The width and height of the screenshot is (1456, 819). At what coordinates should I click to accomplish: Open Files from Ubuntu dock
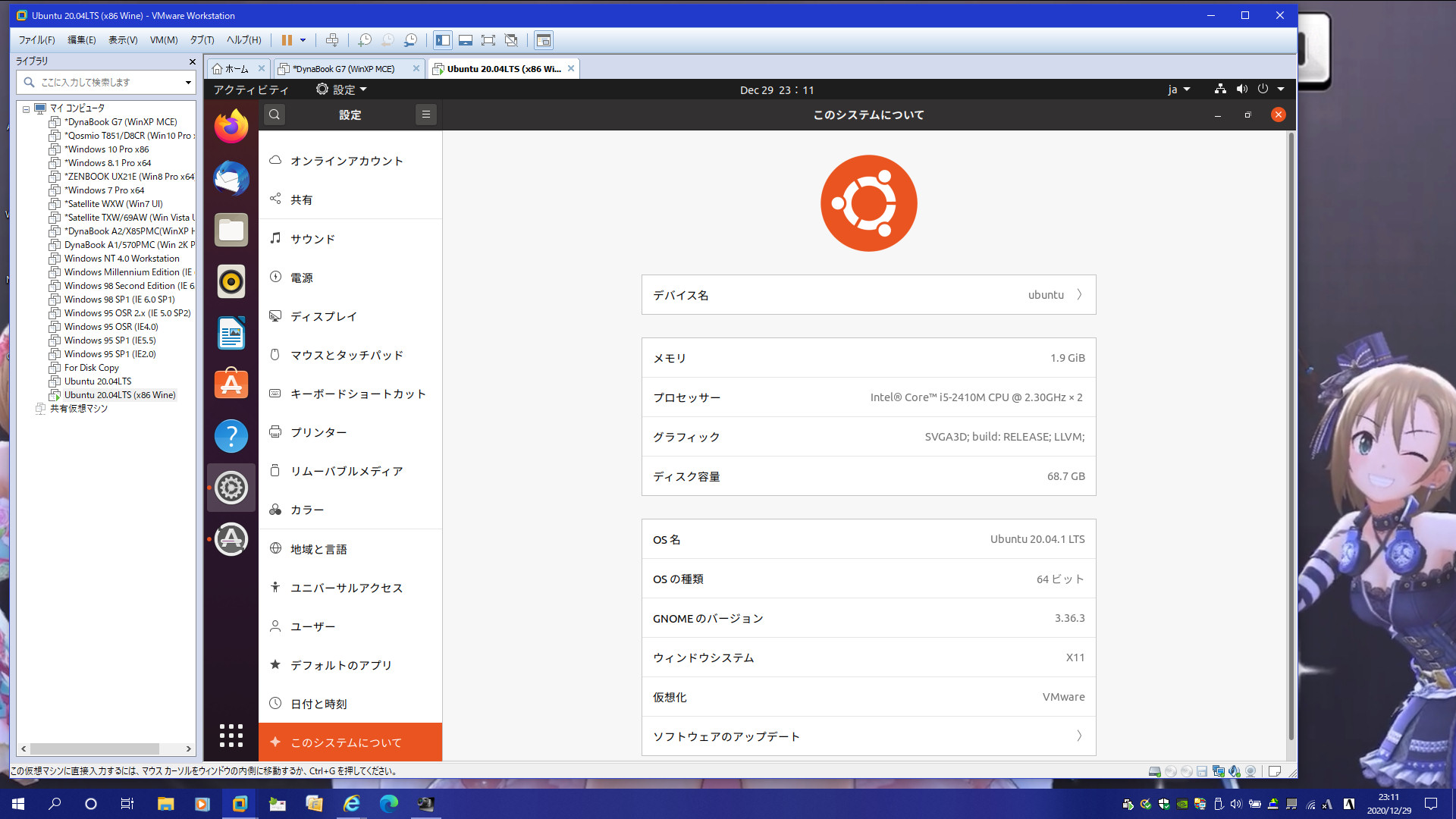point(231,231)
